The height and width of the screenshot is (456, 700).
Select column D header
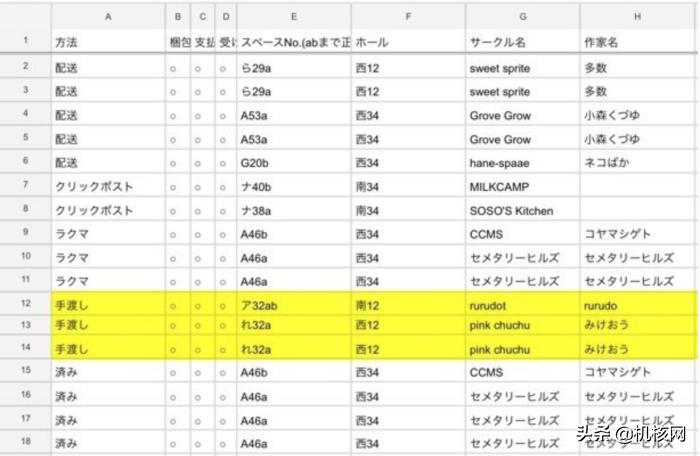(226, 17)
